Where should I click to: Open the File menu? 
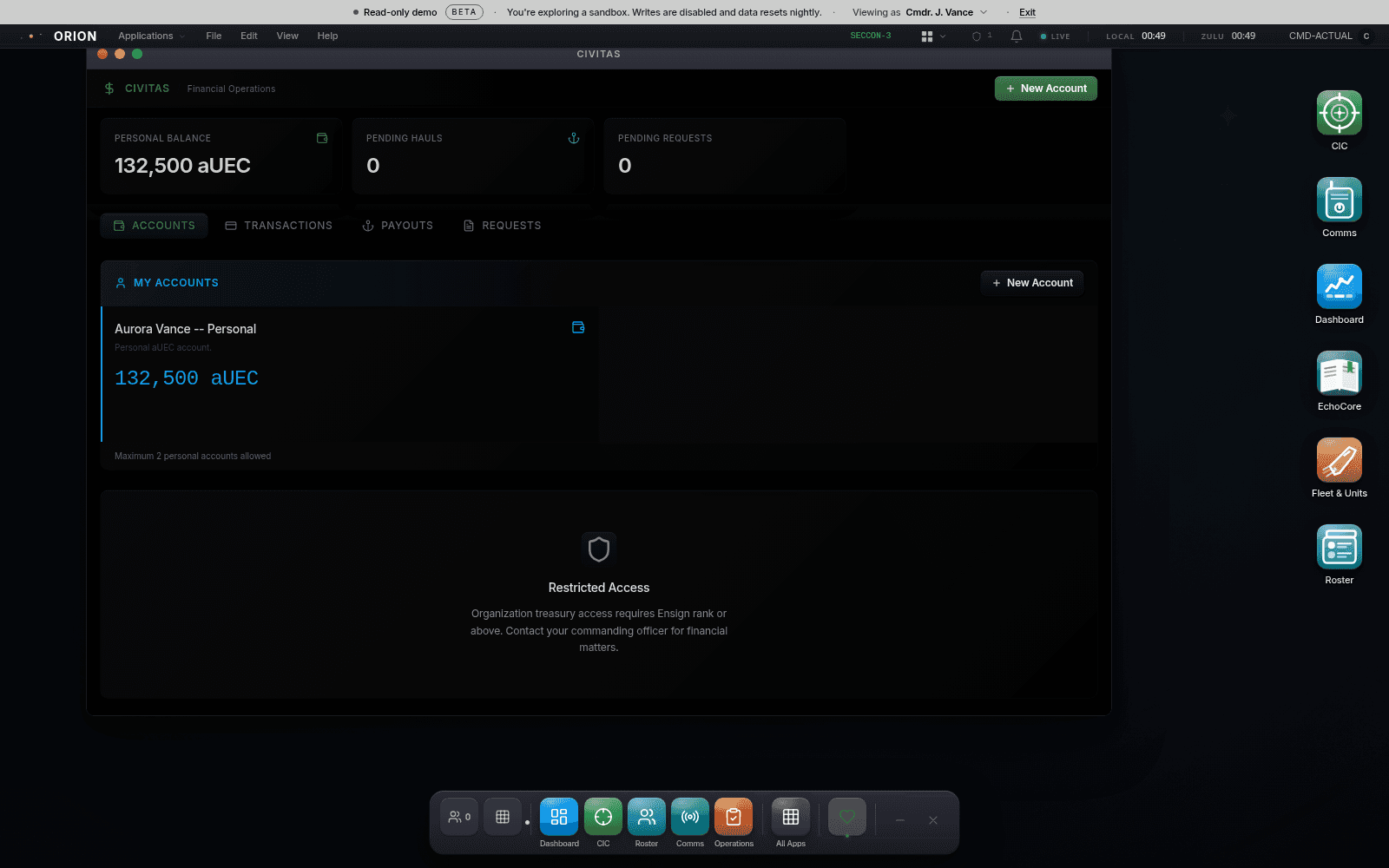tap(214, 36)
